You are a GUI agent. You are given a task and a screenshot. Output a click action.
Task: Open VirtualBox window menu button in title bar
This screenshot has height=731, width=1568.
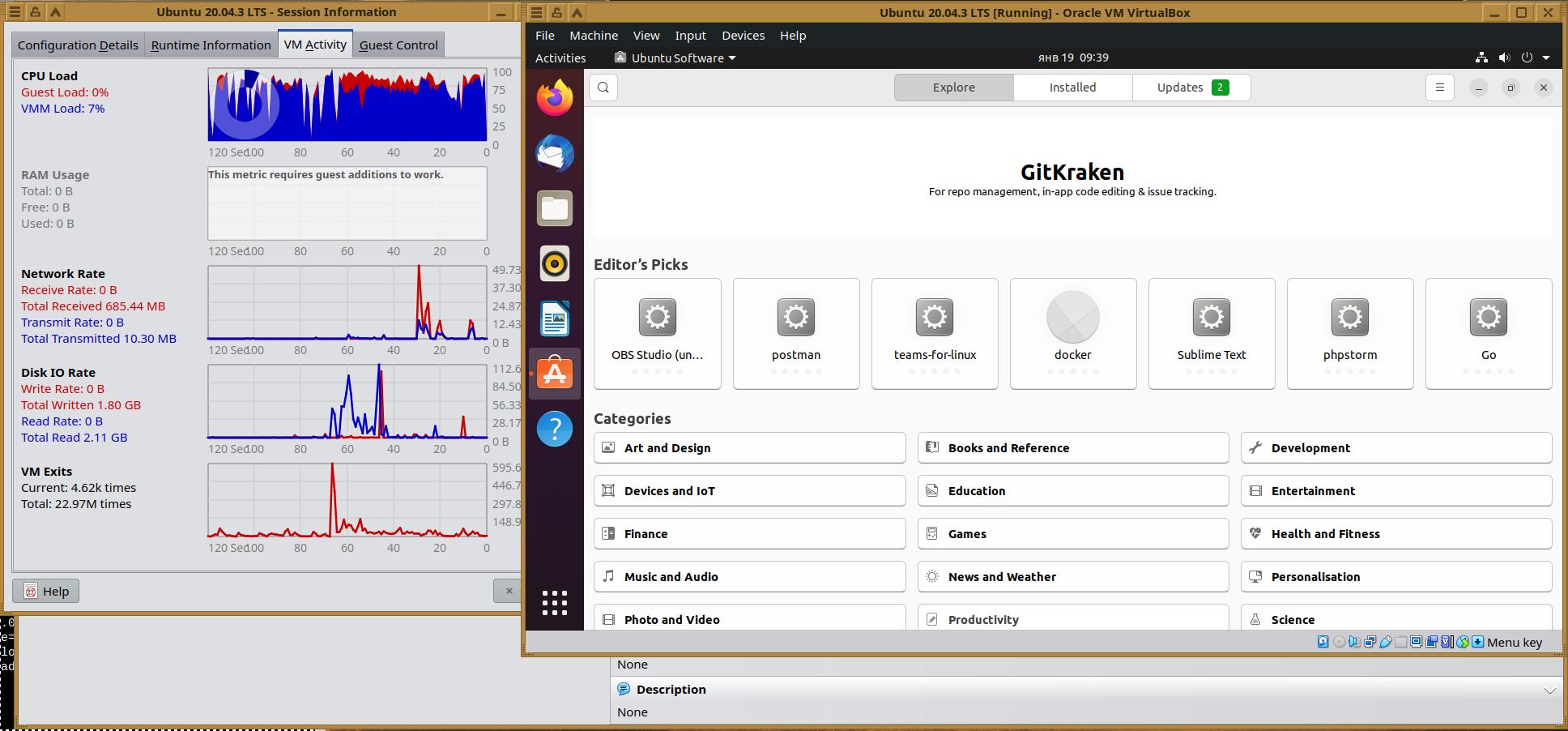coord(536,12)
